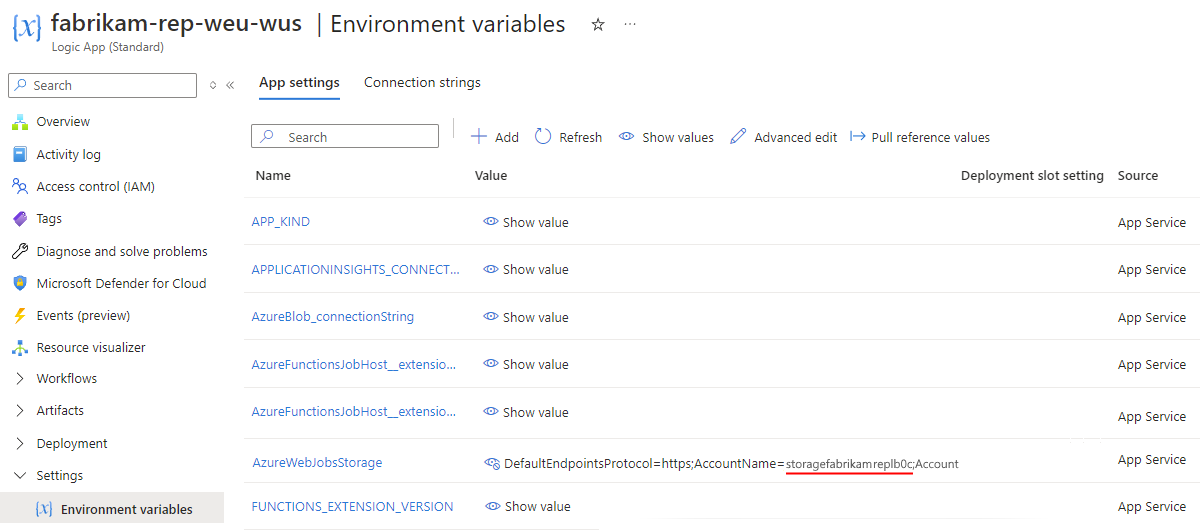
Task: Click the AzureWebJobsStorage connection string value
Action: click(731, 464)
